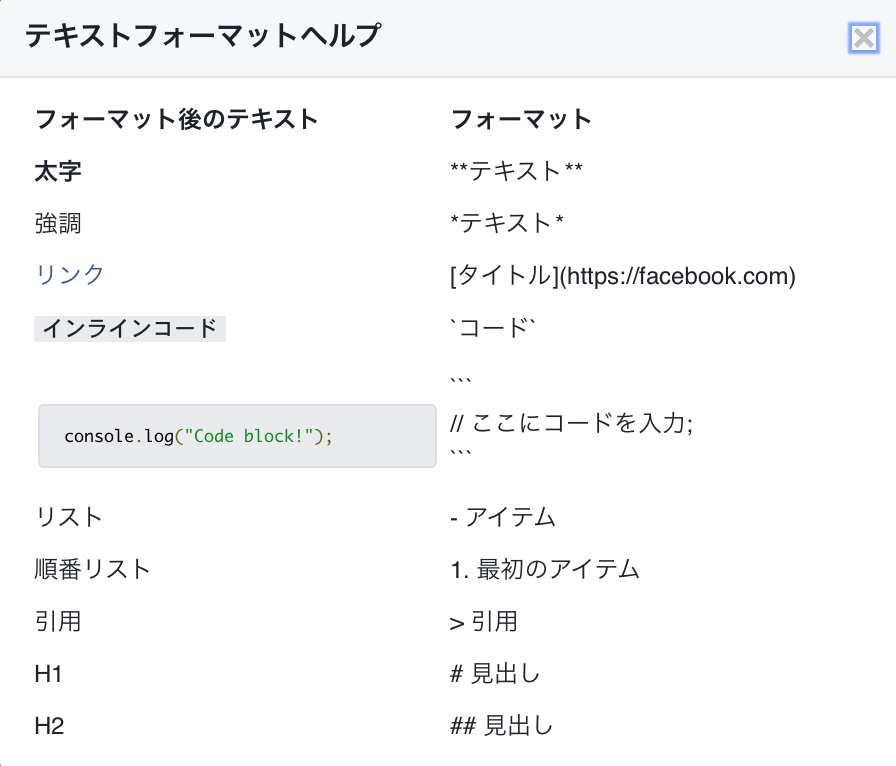
Task: Close the text format help dialog
Action: 862,38
